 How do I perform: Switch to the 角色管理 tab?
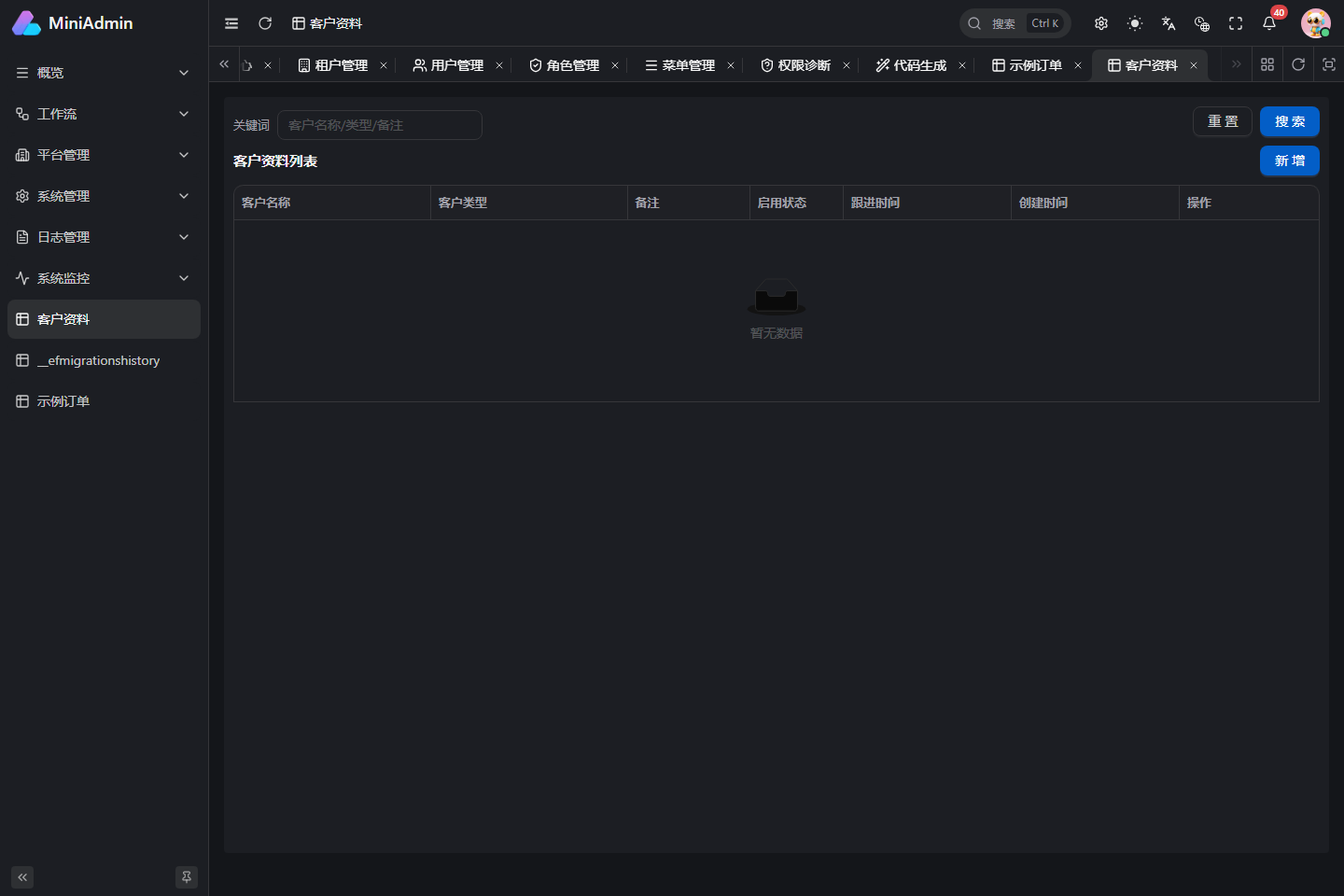(565, 65)
